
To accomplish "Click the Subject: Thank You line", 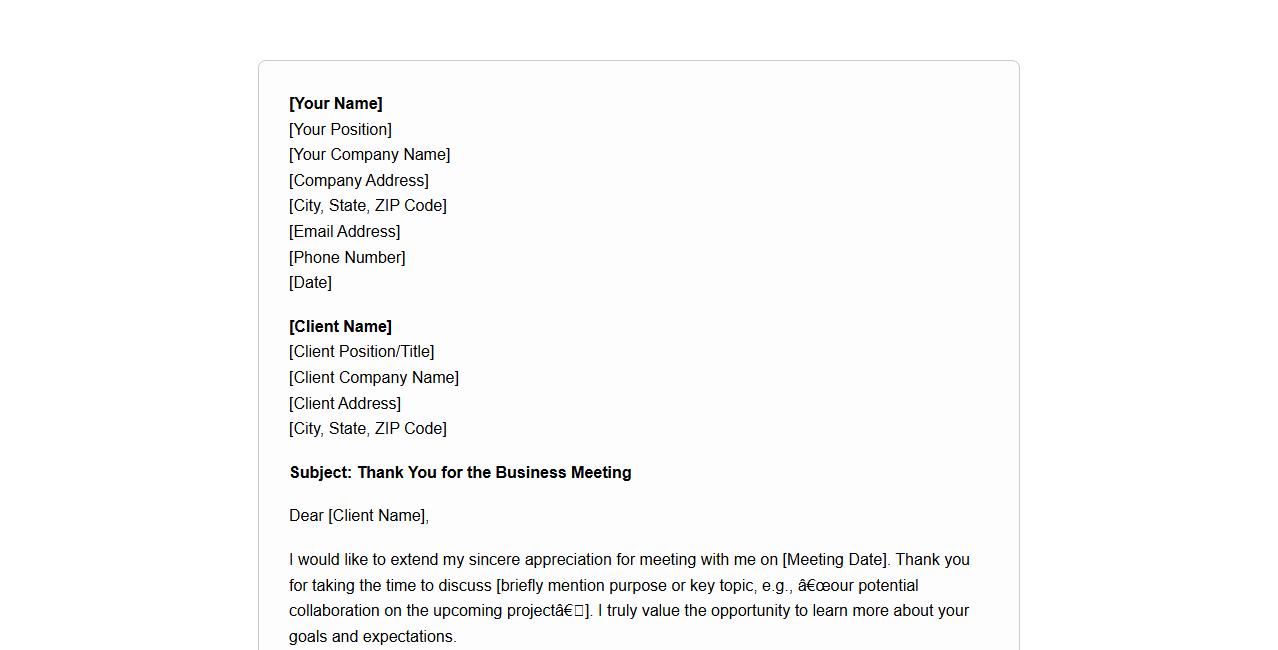I will coord(460,473).
